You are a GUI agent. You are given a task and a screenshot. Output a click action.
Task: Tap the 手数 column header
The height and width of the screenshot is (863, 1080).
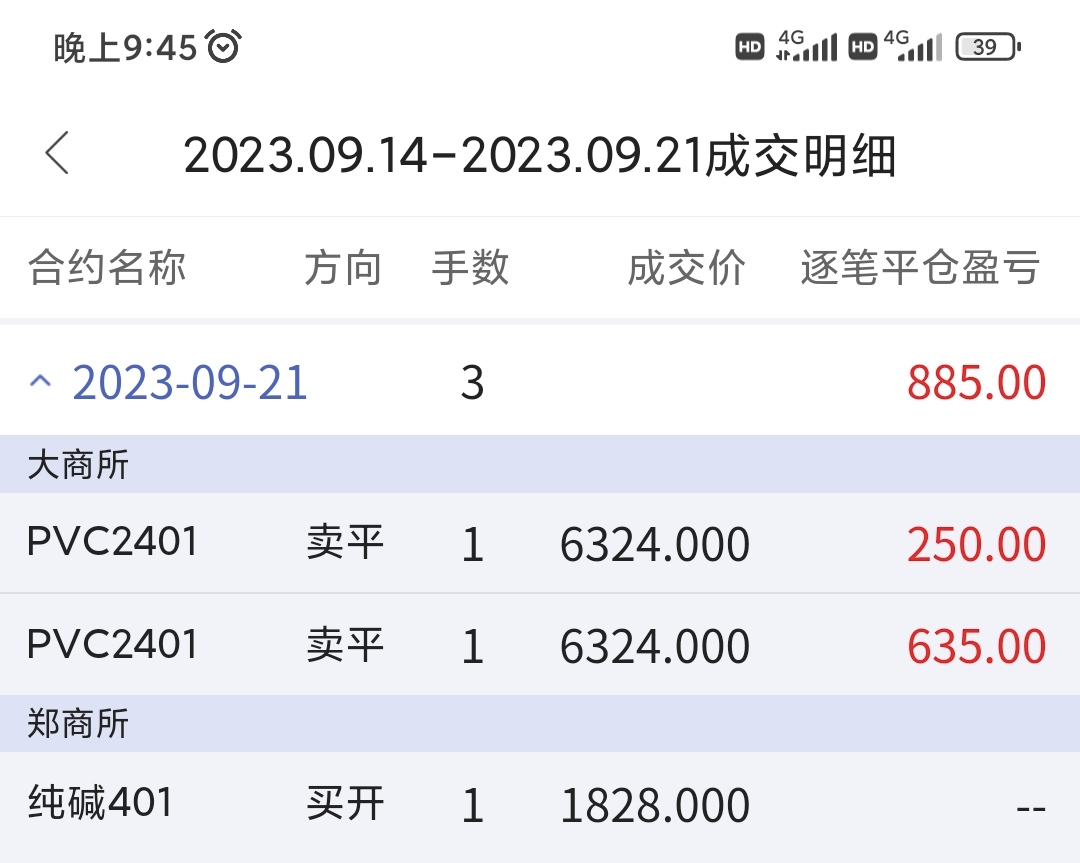(x=470, y=268)
